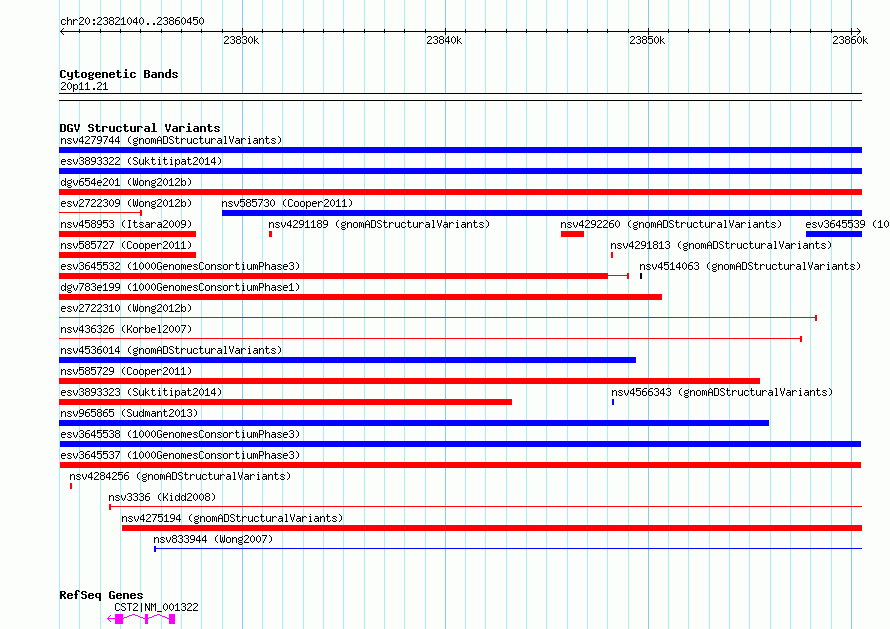
Task: Click the blue bar under esv3893322
Action: (460, 171)
